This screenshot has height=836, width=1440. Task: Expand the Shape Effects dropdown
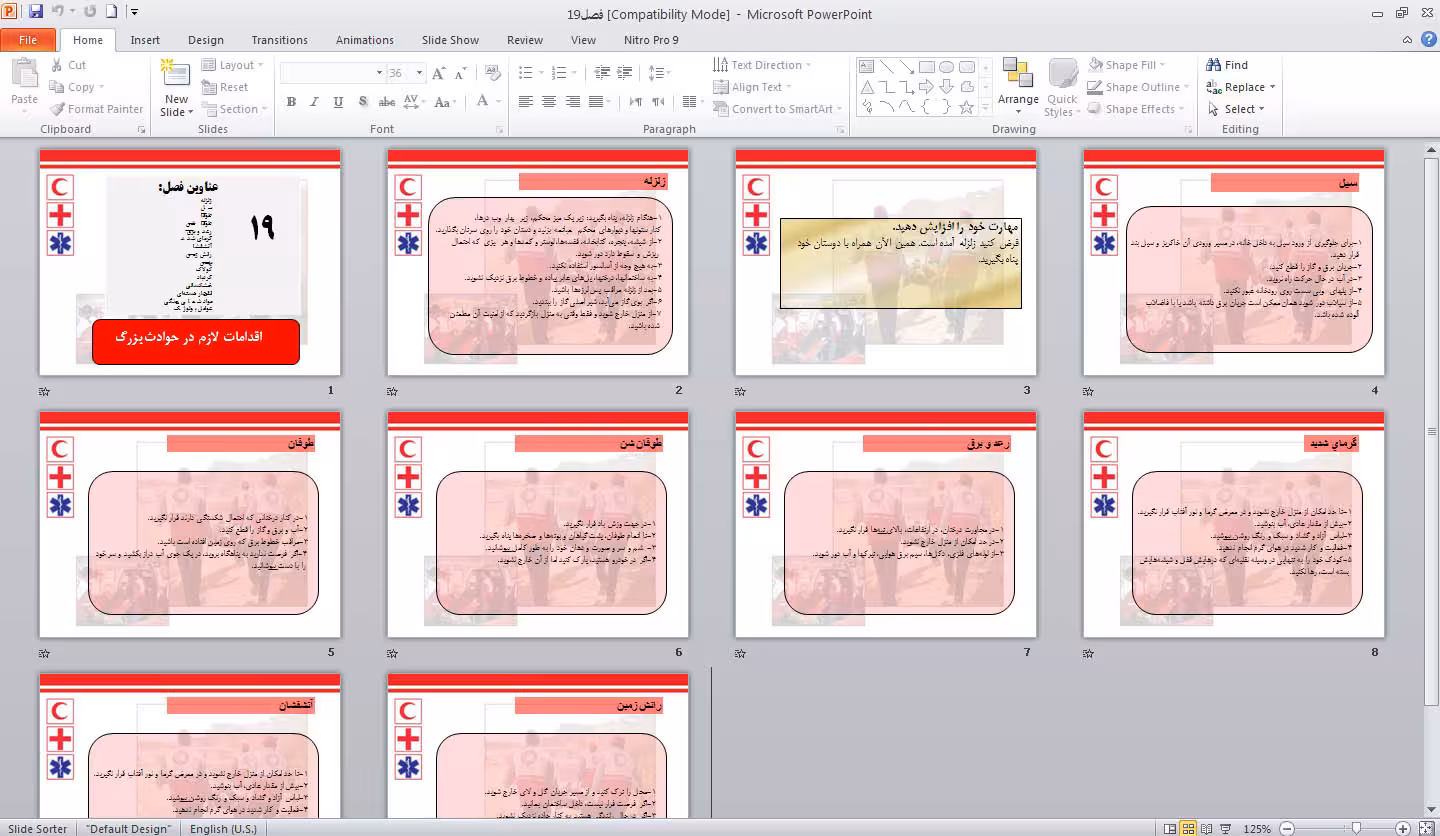tap(1137, 109)
